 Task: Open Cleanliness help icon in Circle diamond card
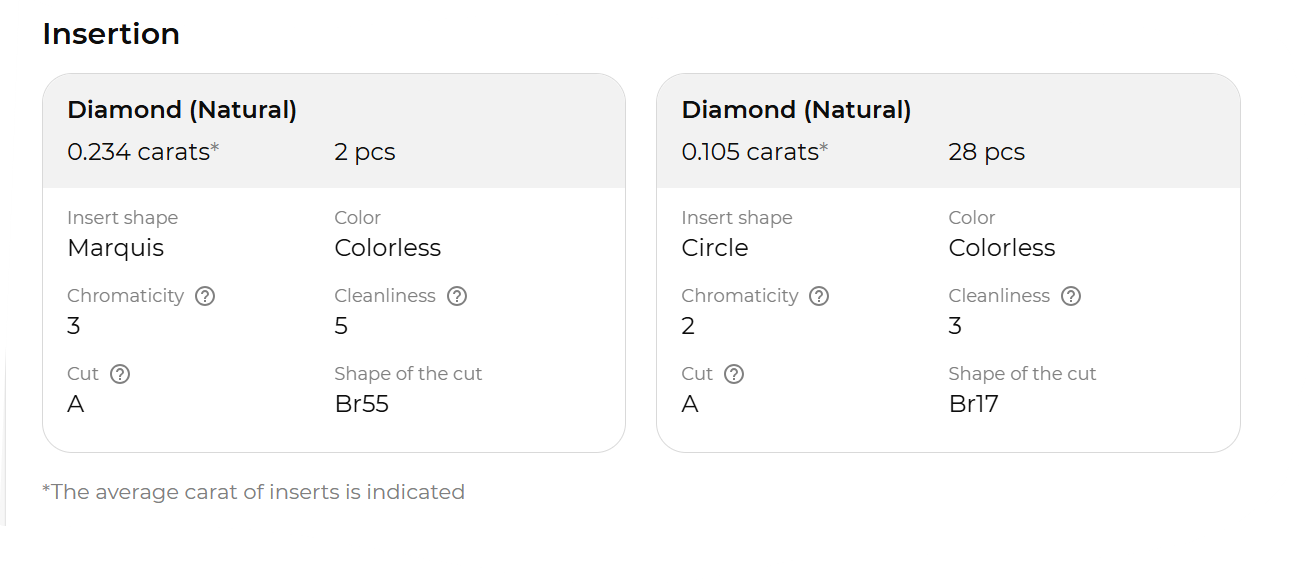(1071, 296)
